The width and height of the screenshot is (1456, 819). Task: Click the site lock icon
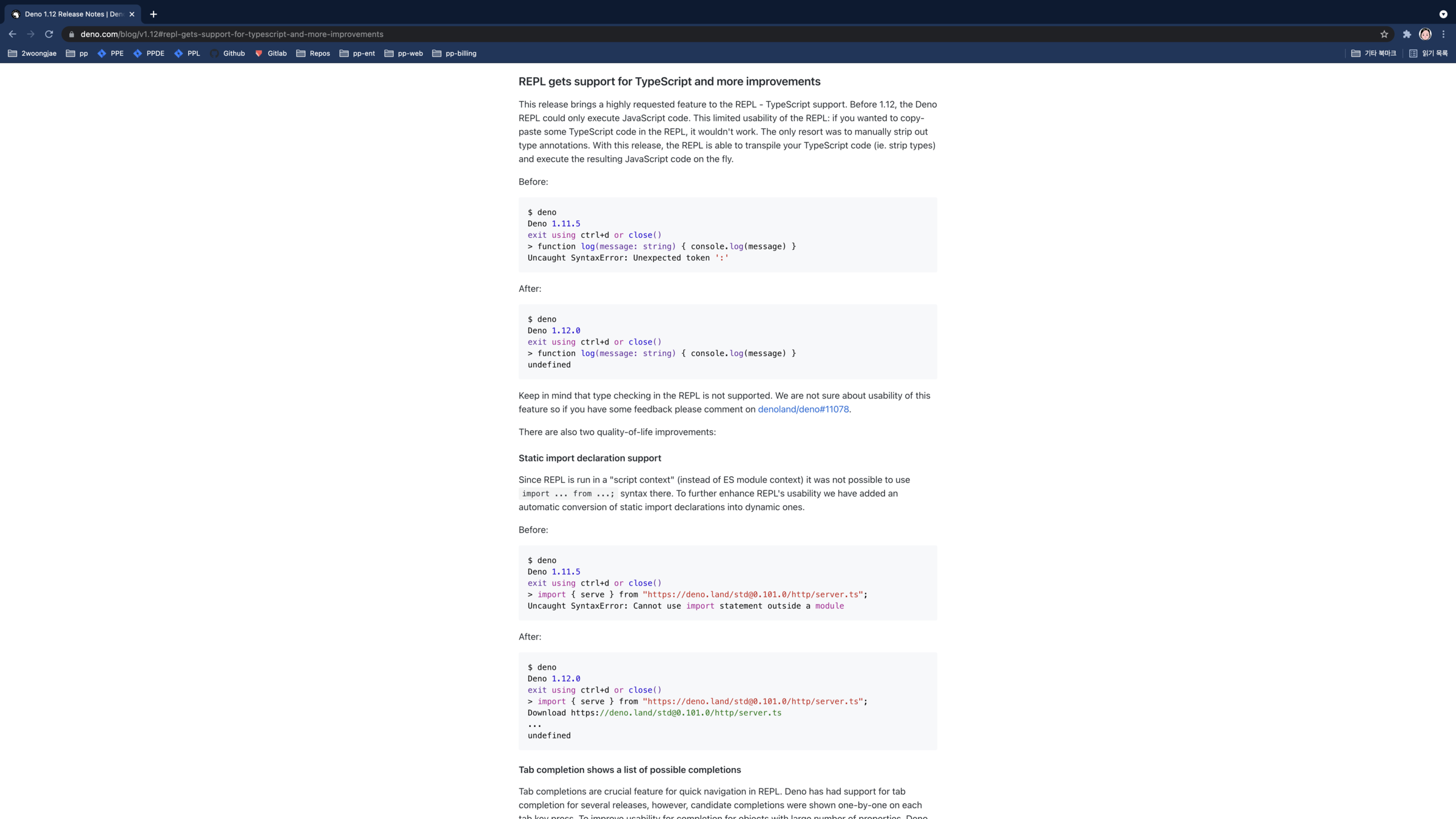[72, 34]
